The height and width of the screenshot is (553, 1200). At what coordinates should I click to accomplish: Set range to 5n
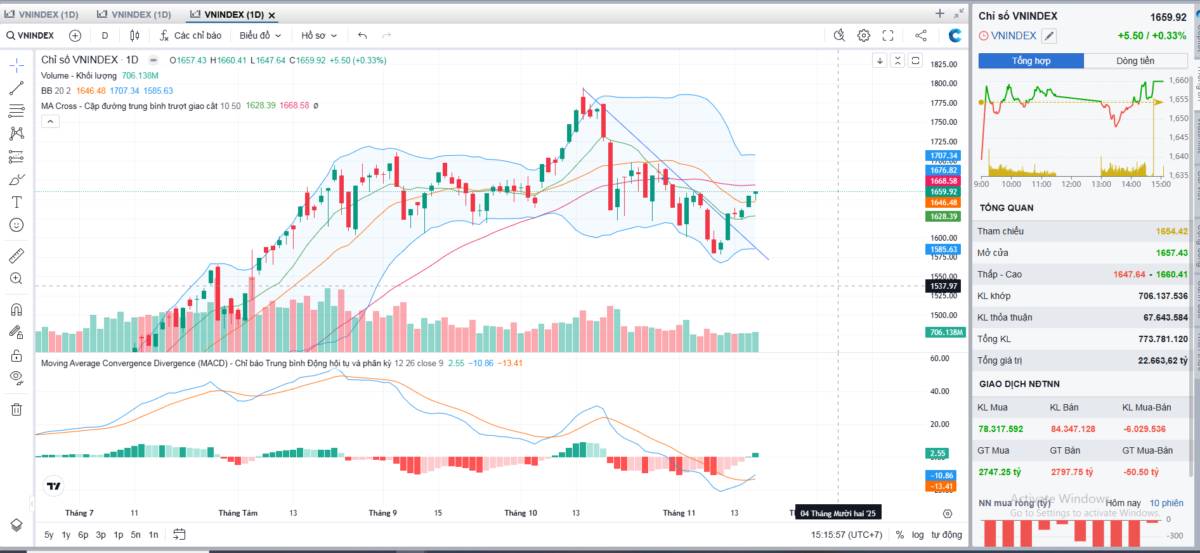[x=135, y=535]
